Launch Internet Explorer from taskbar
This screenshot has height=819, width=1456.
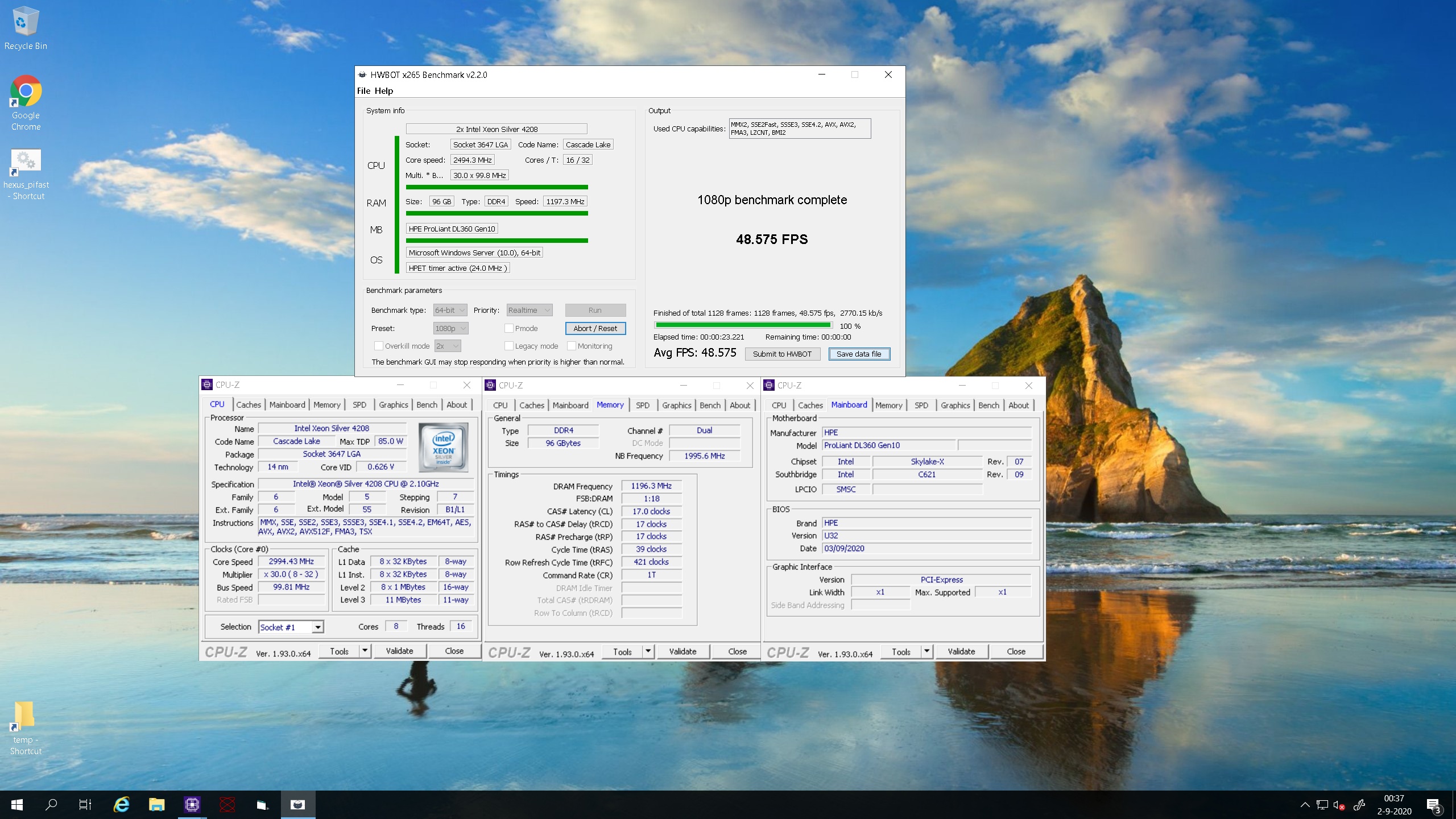click(121, 805)
